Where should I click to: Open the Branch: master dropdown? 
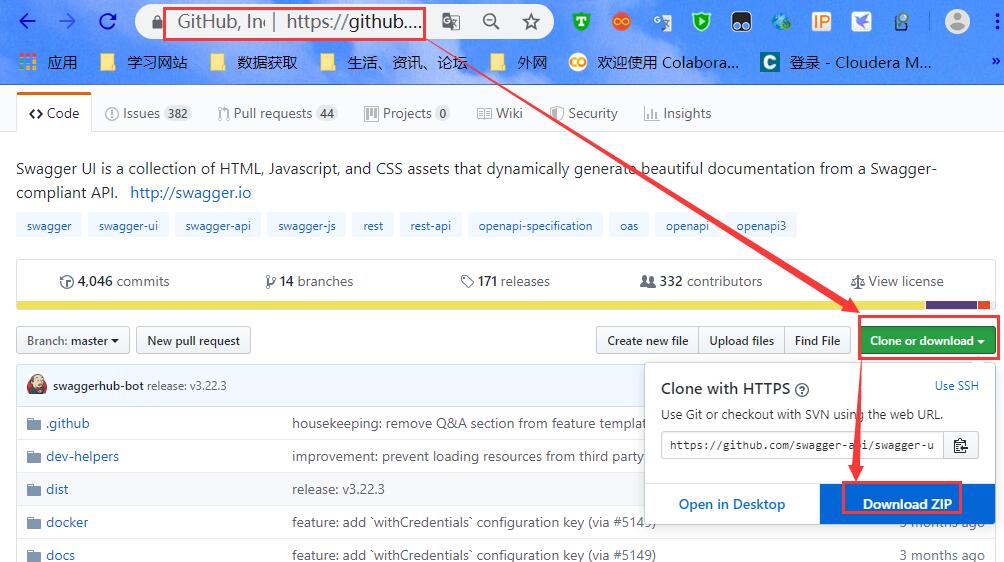(x=73, y=341)
